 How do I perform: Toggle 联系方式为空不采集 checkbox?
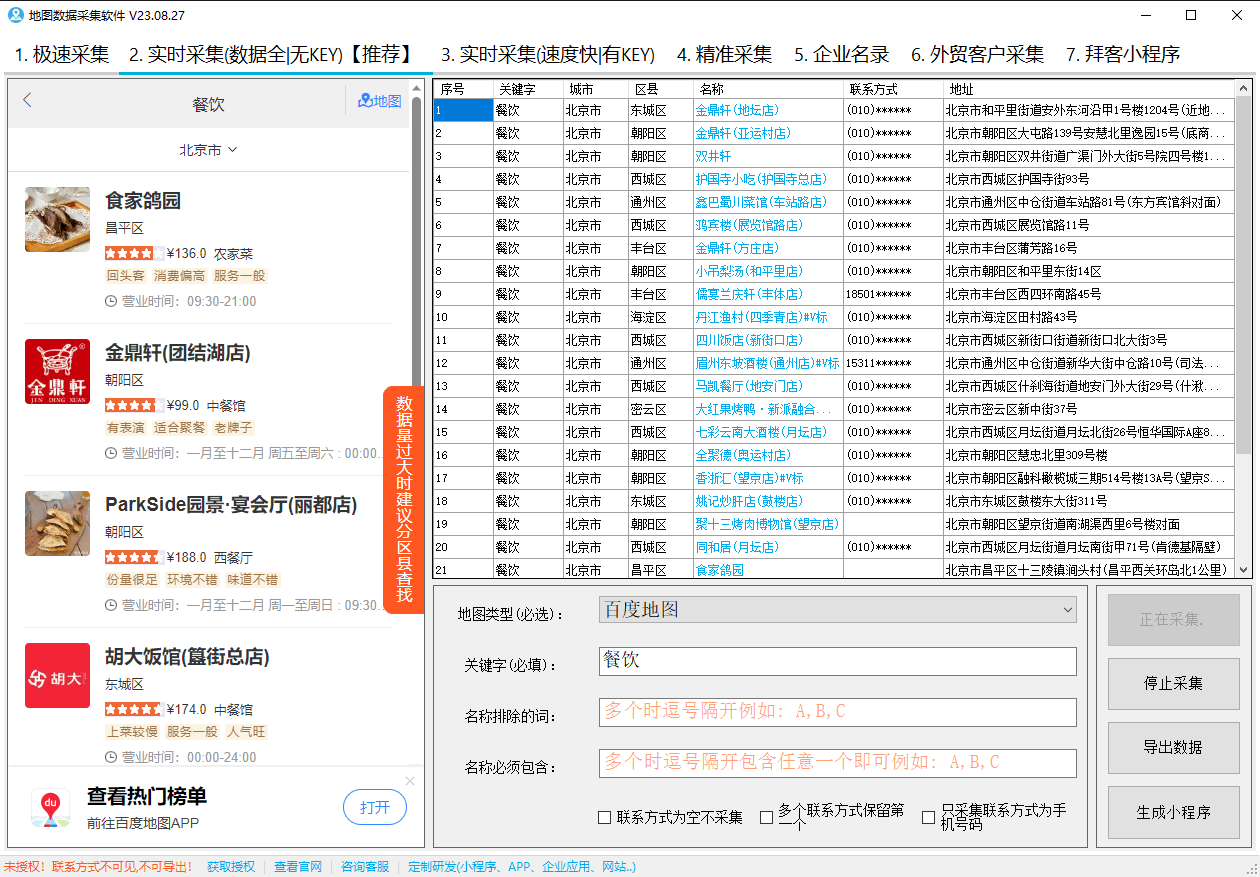604,817
